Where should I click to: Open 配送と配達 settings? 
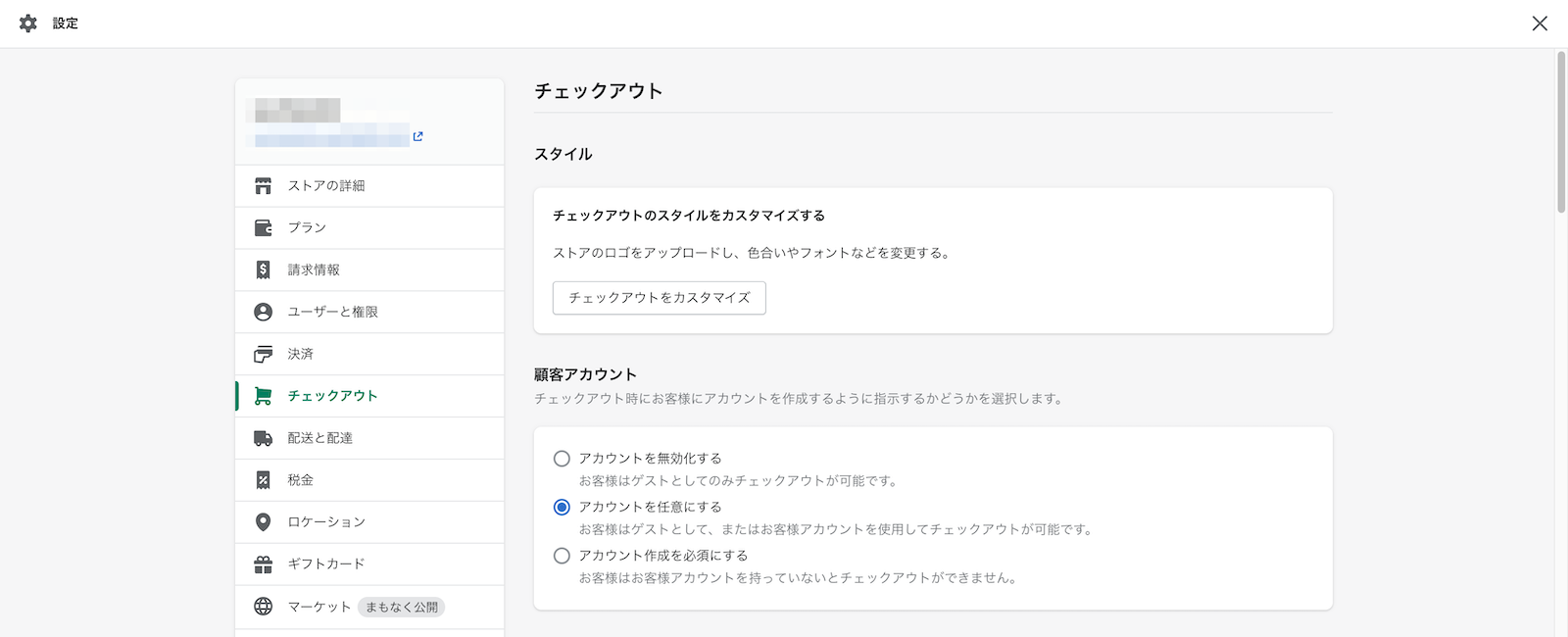tap(369, 438)
